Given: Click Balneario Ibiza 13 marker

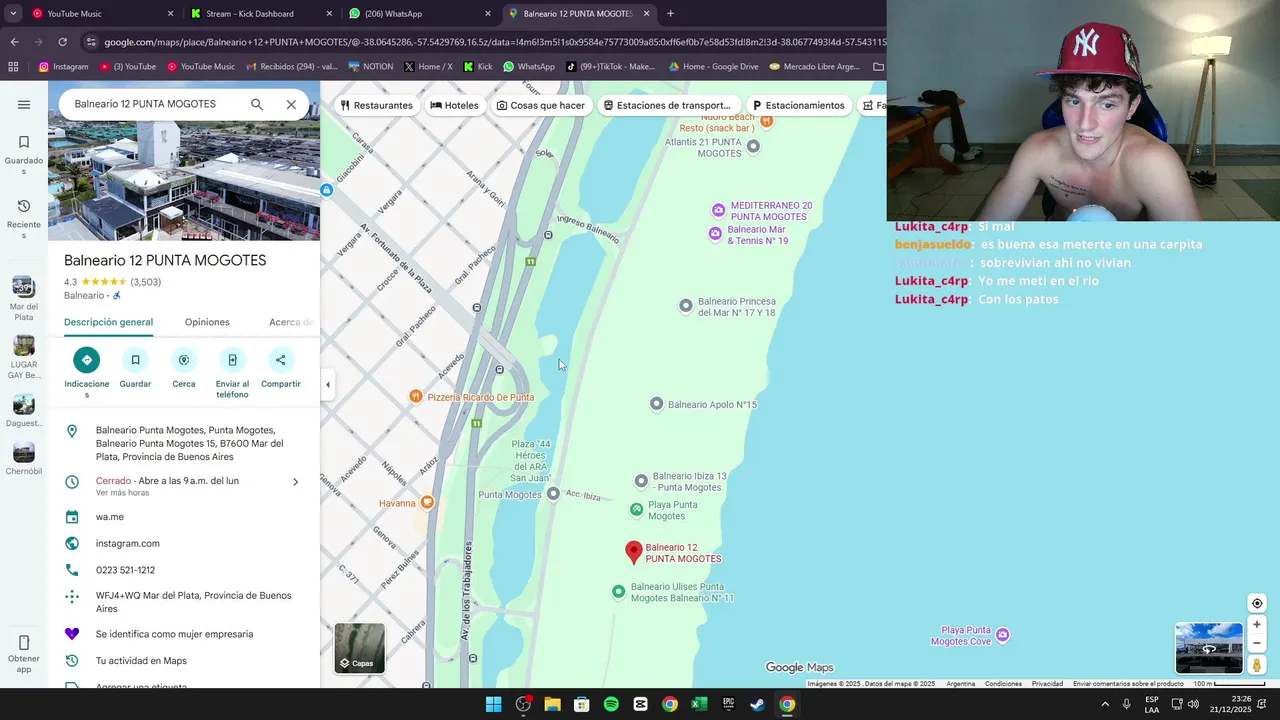Looking at the screenshot, I should coord(641,481).
